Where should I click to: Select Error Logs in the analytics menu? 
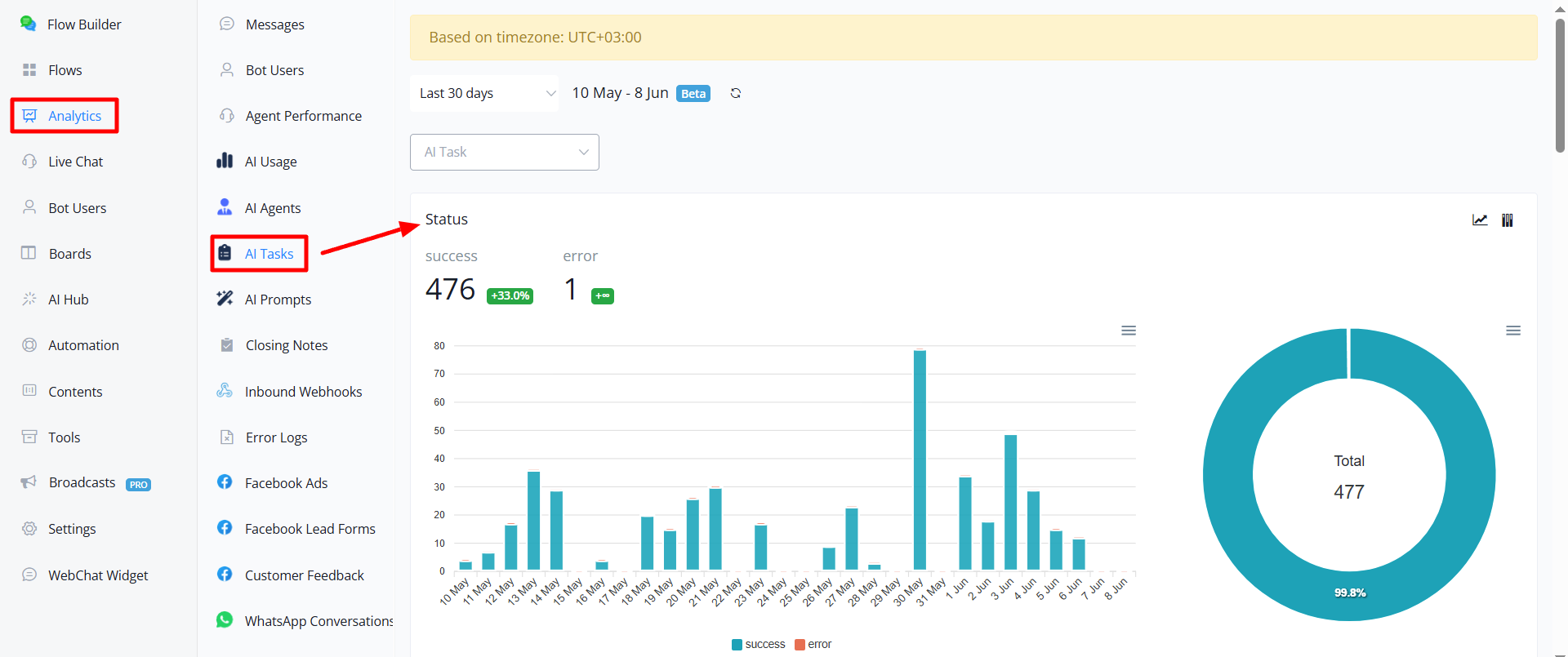(x=276, y=437)
